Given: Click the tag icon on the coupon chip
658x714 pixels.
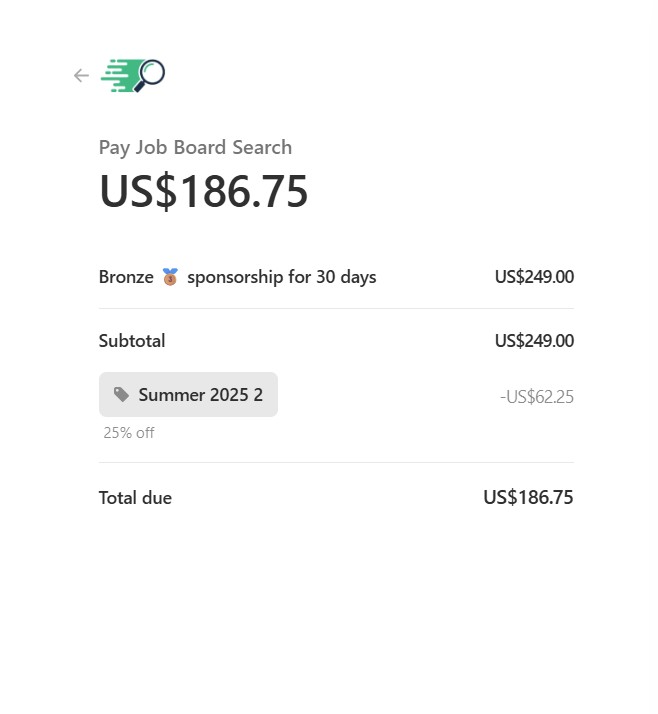Looking at the screenshot, I should coord(122,395).
